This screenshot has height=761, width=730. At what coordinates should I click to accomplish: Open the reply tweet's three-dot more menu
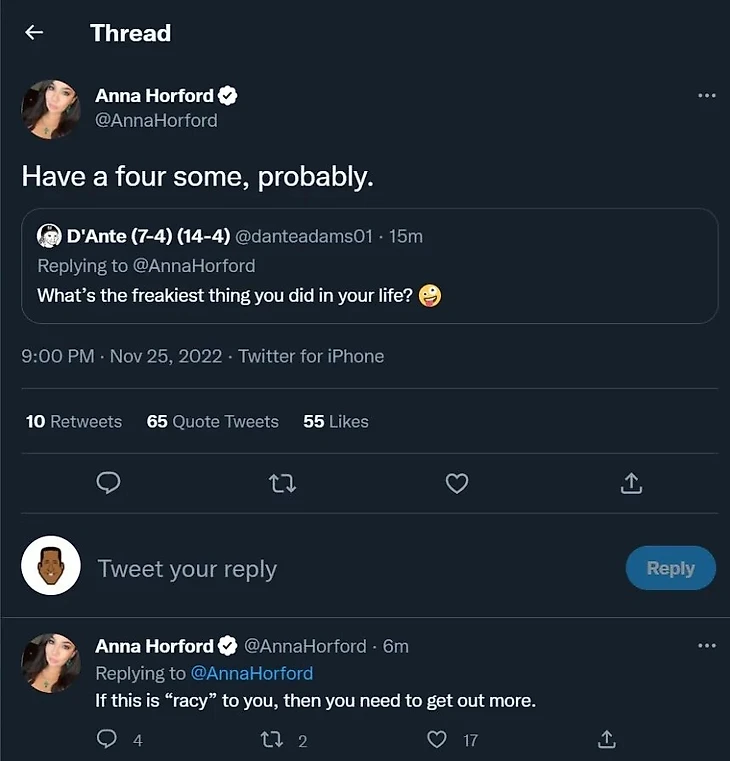(x=706, y=646)
